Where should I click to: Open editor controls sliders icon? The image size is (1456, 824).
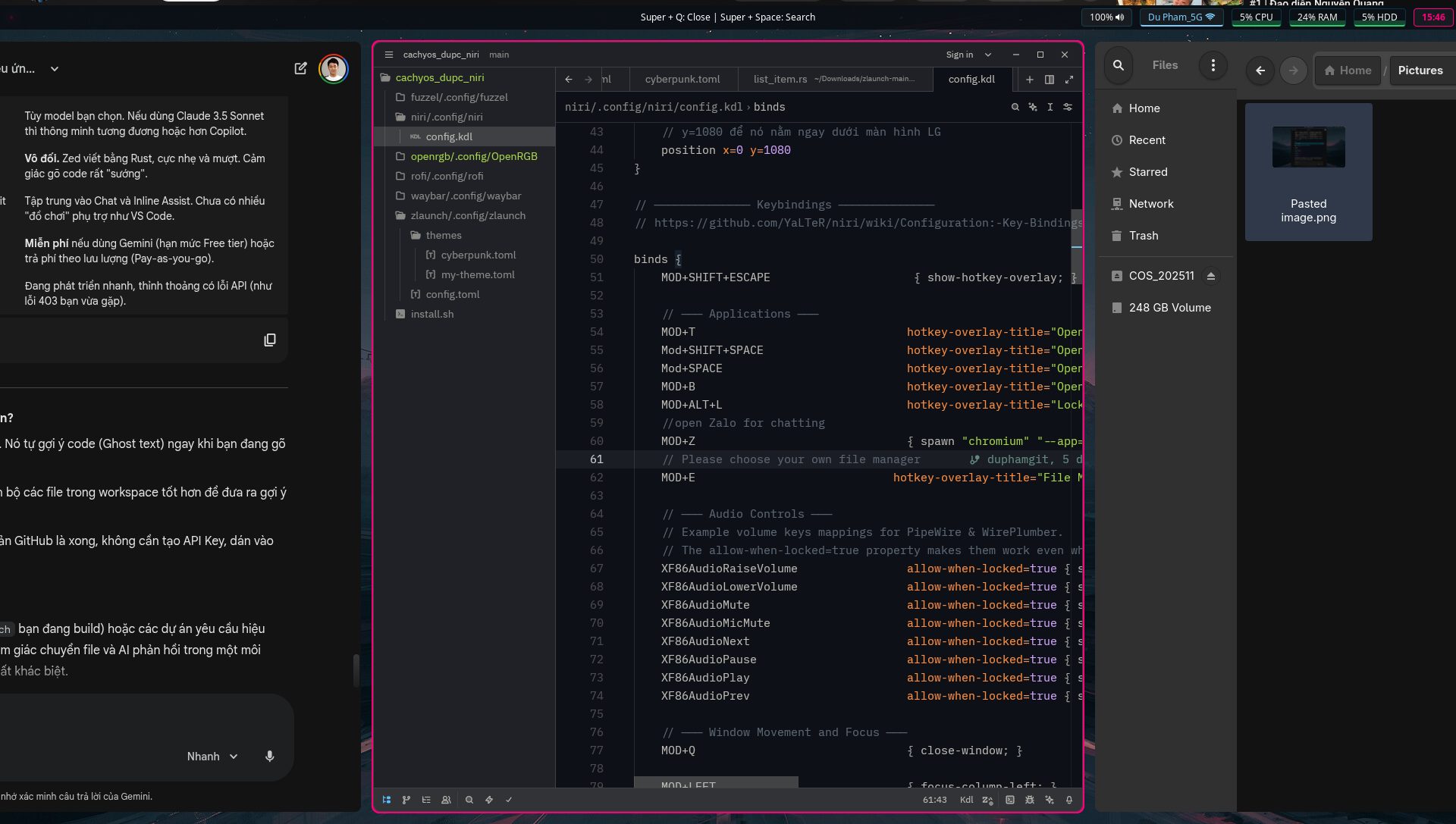(x=1068, y=107)
